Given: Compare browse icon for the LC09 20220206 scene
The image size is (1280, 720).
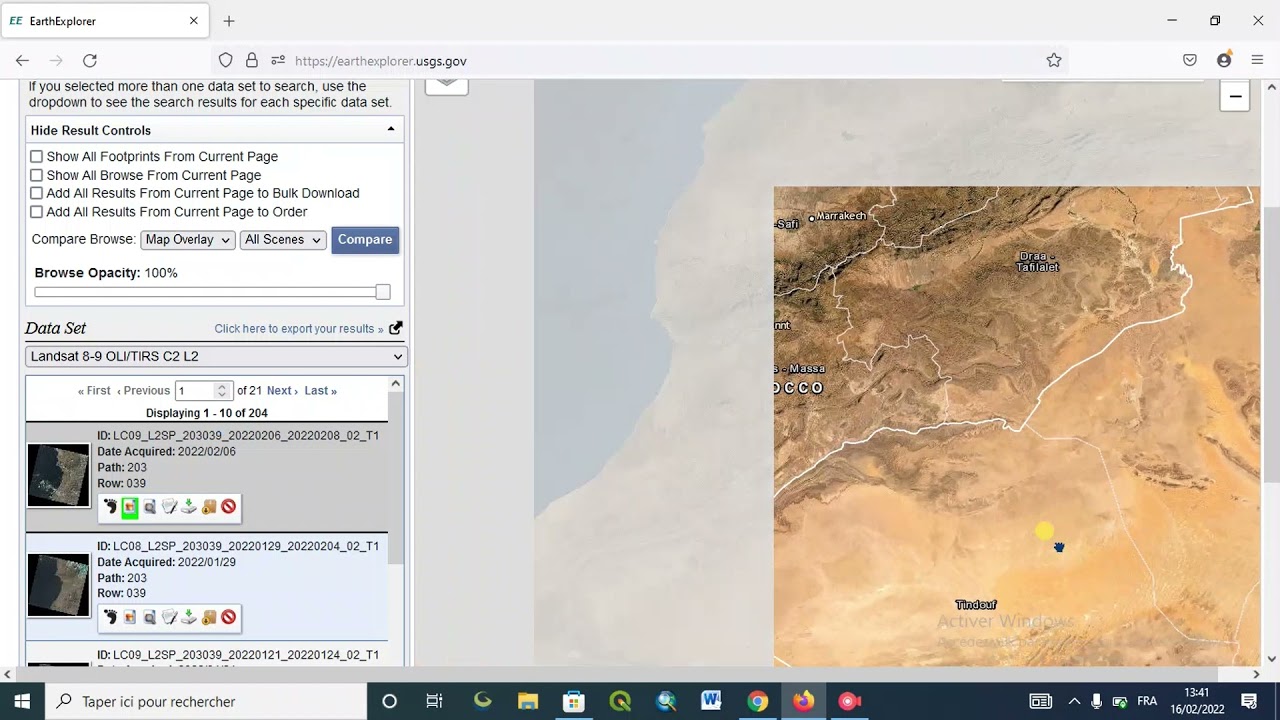Looking at the screenshot, I should [170, 508].
